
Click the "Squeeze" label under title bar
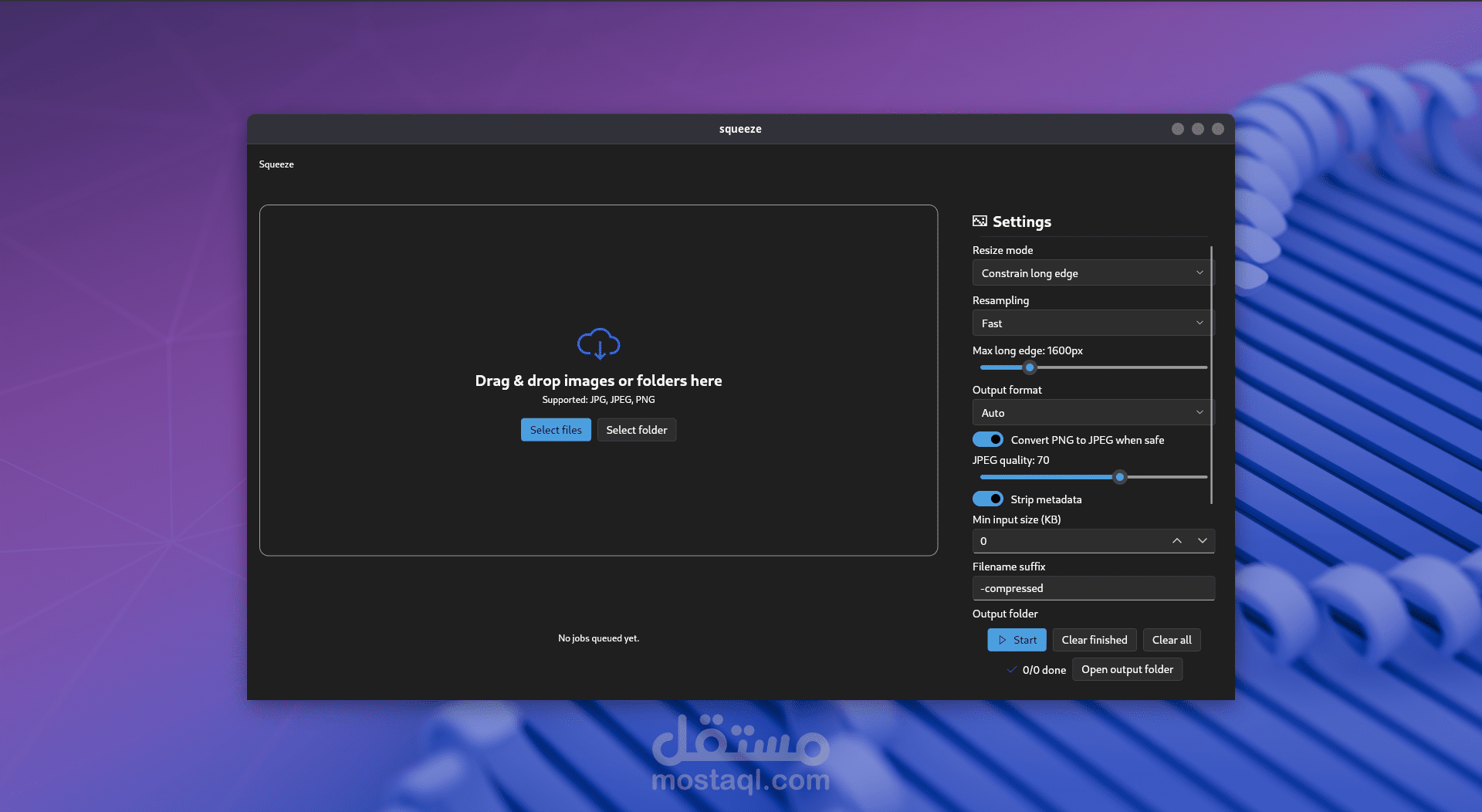click(x=276, y=164)
